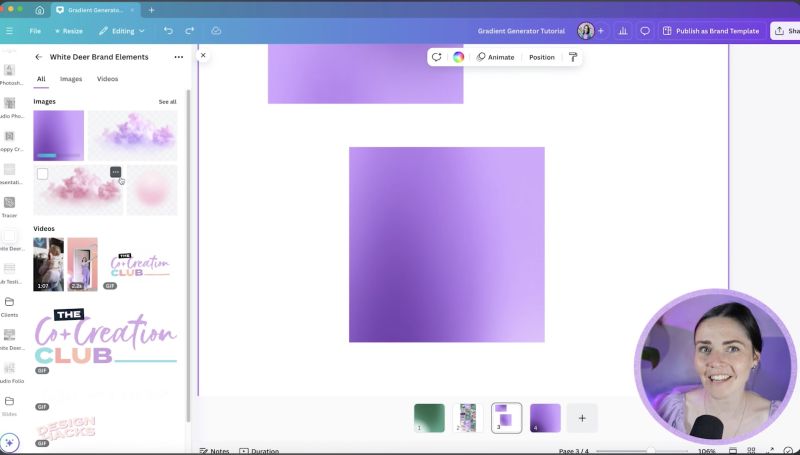800x455 pixels.
Task: Add a new page with plus
Action: (582, 418)
